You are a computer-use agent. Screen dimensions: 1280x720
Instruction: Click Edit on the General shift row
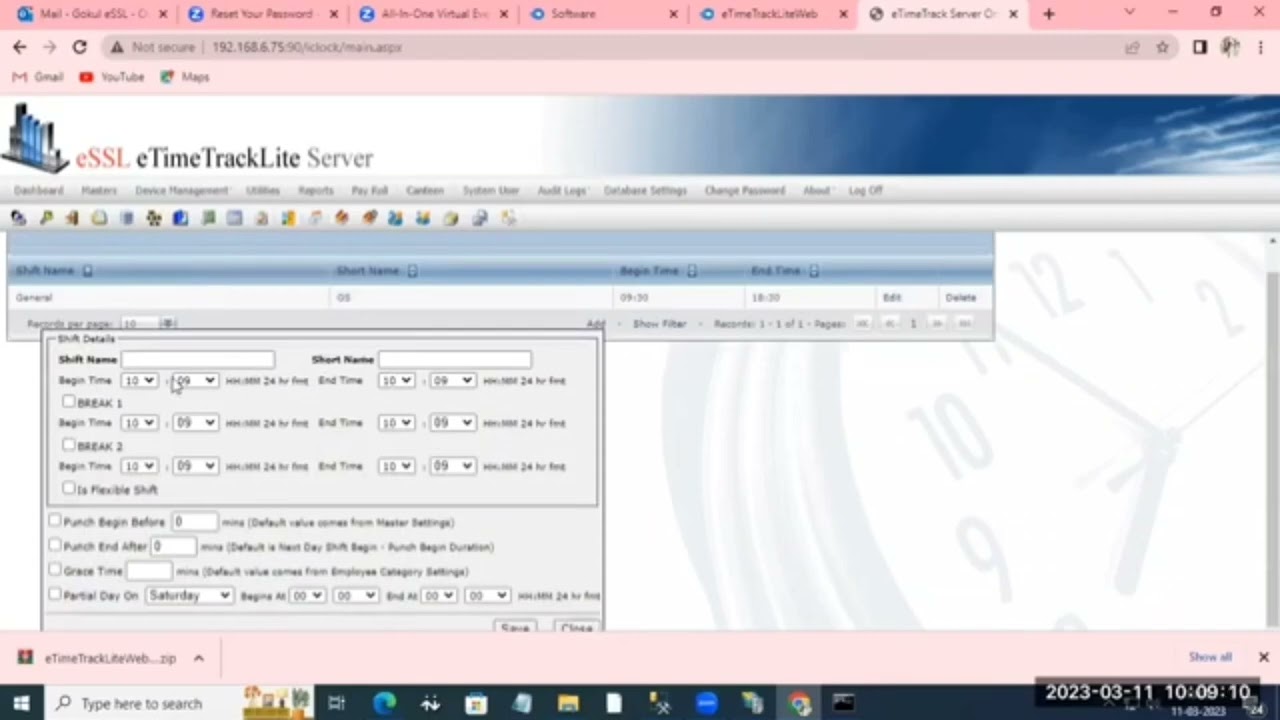[x=892, y=297]
